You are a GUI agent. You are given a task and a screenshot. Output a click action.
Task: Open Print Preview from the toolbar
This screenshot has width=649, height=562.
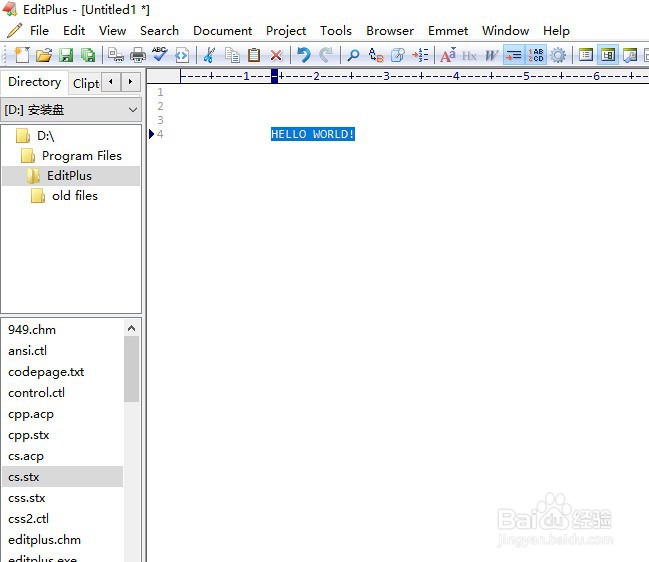coord(115,55)
